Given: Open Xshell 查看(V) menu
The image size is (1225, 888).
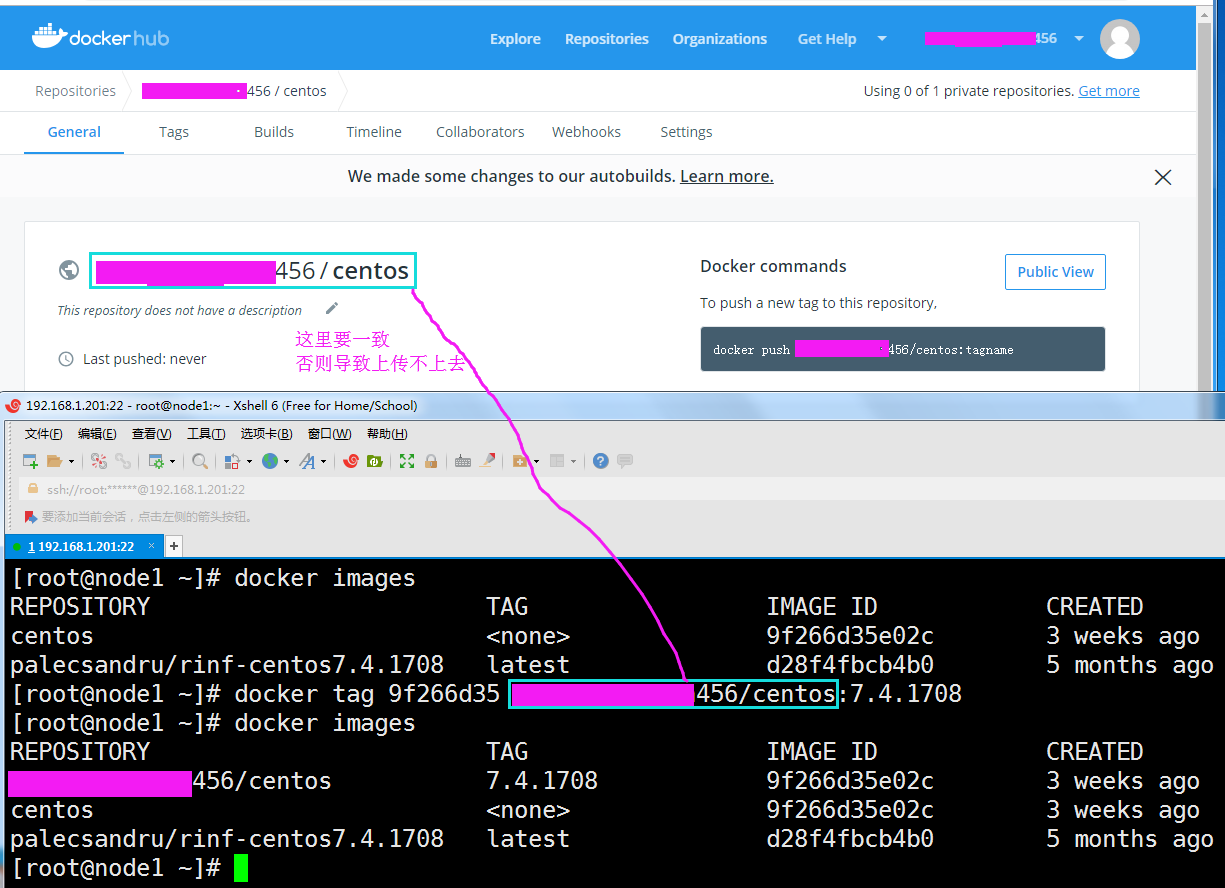Looking at the screenshot, I should (x=151, y=433).
